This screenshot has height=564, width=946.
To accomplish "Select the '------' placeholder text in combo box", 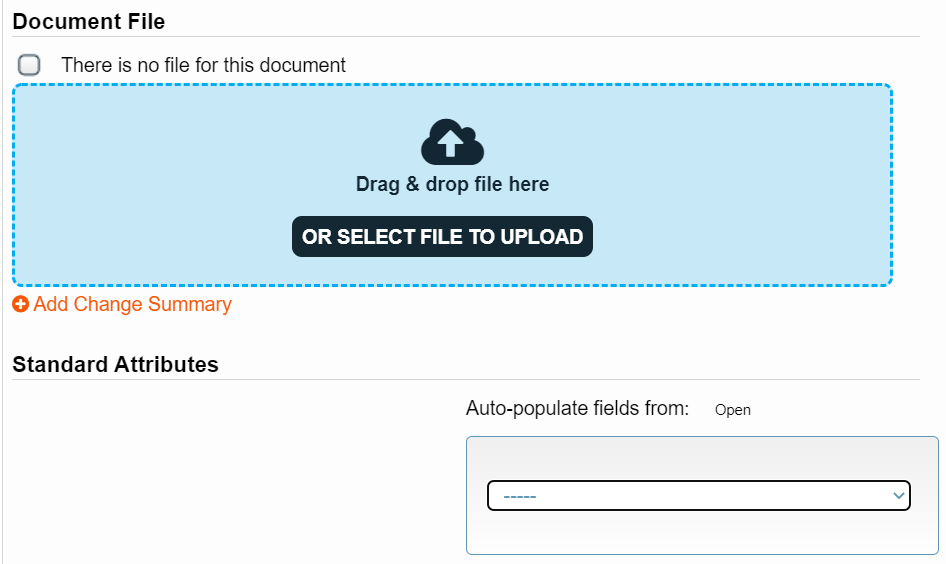I will click(519, 496).
